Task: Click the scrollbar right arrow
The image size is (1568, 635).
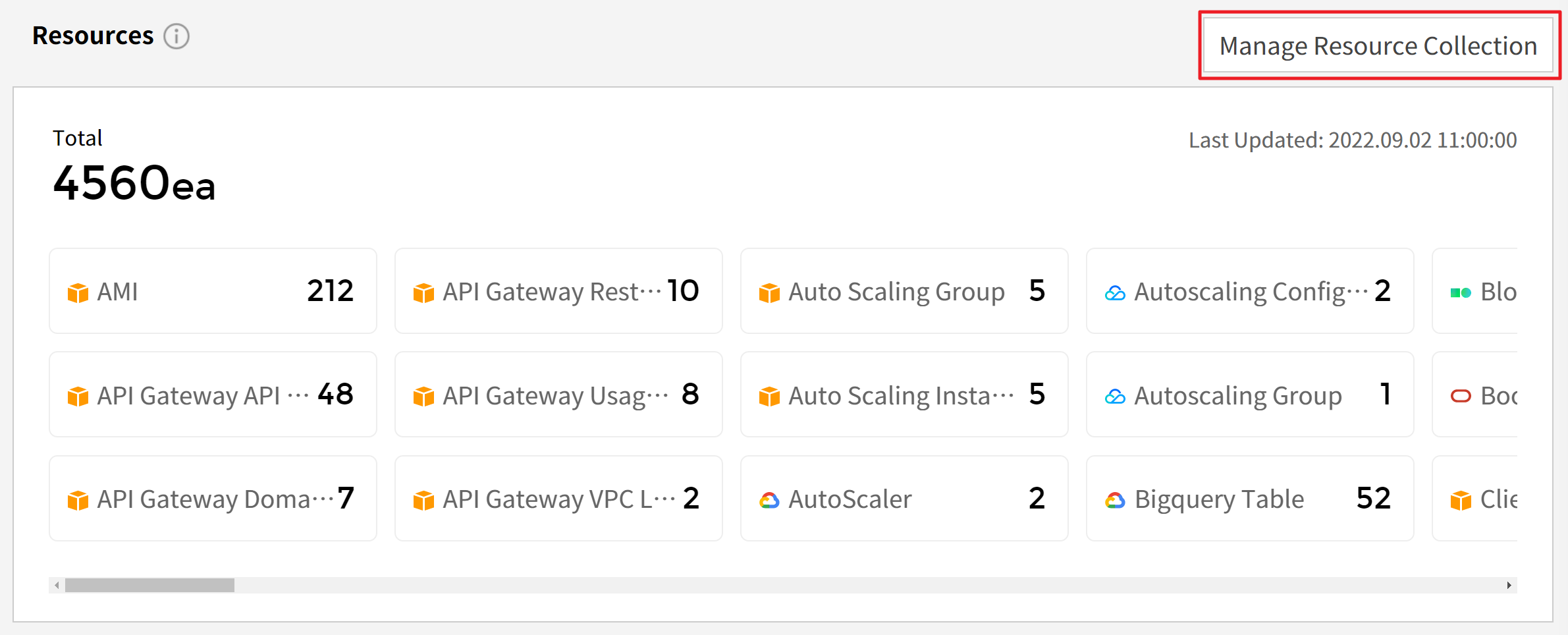Action: click(1509, 585)
